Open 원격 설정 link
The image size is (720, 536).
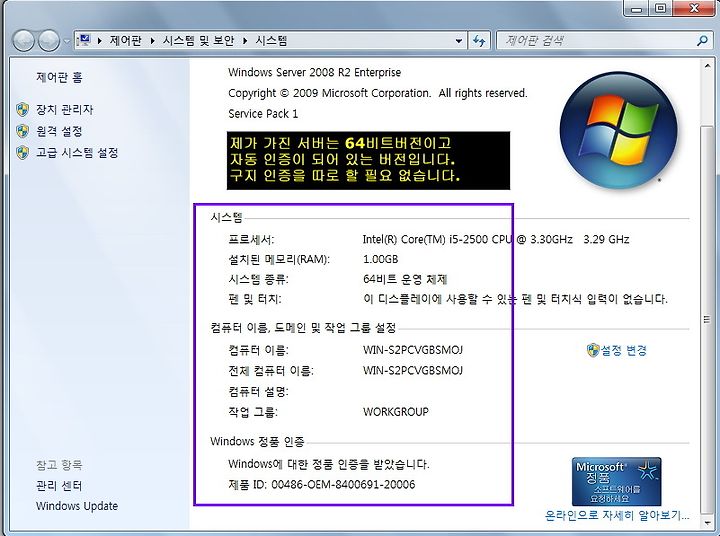59,131
